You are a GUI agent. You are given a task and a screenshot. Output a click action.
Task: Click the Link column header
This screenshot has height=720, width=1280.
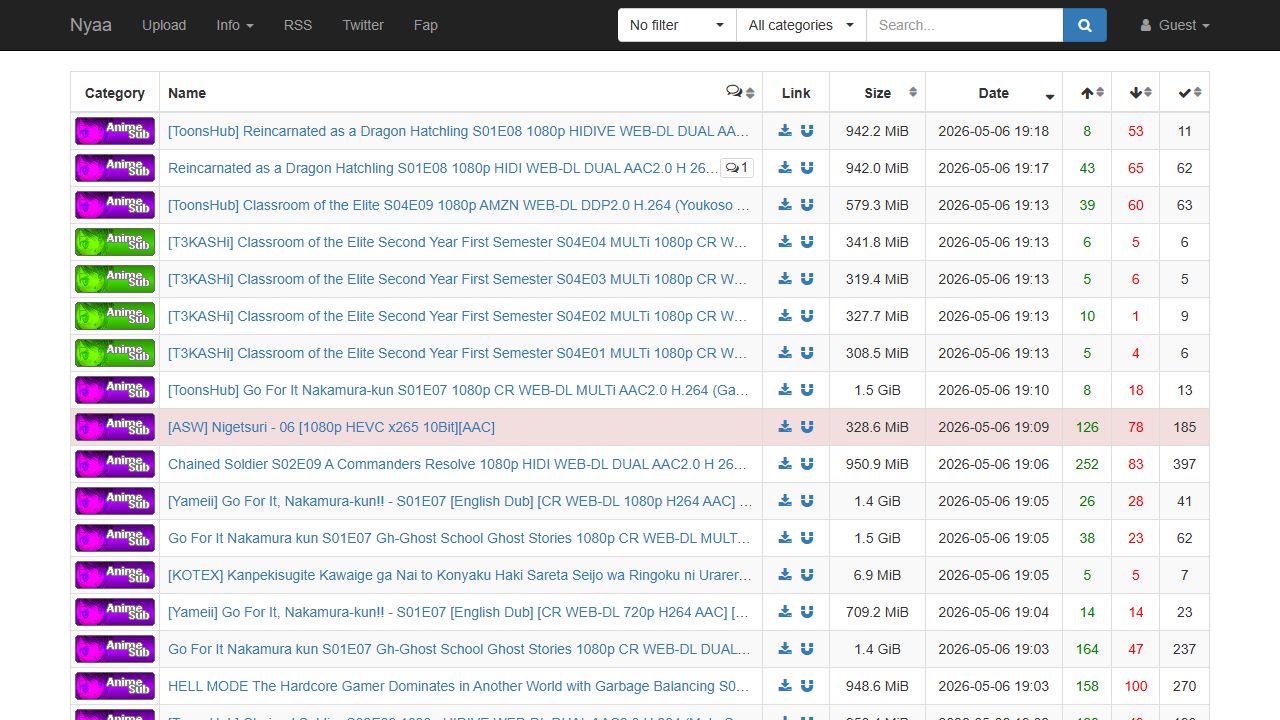tap(796, 93)
